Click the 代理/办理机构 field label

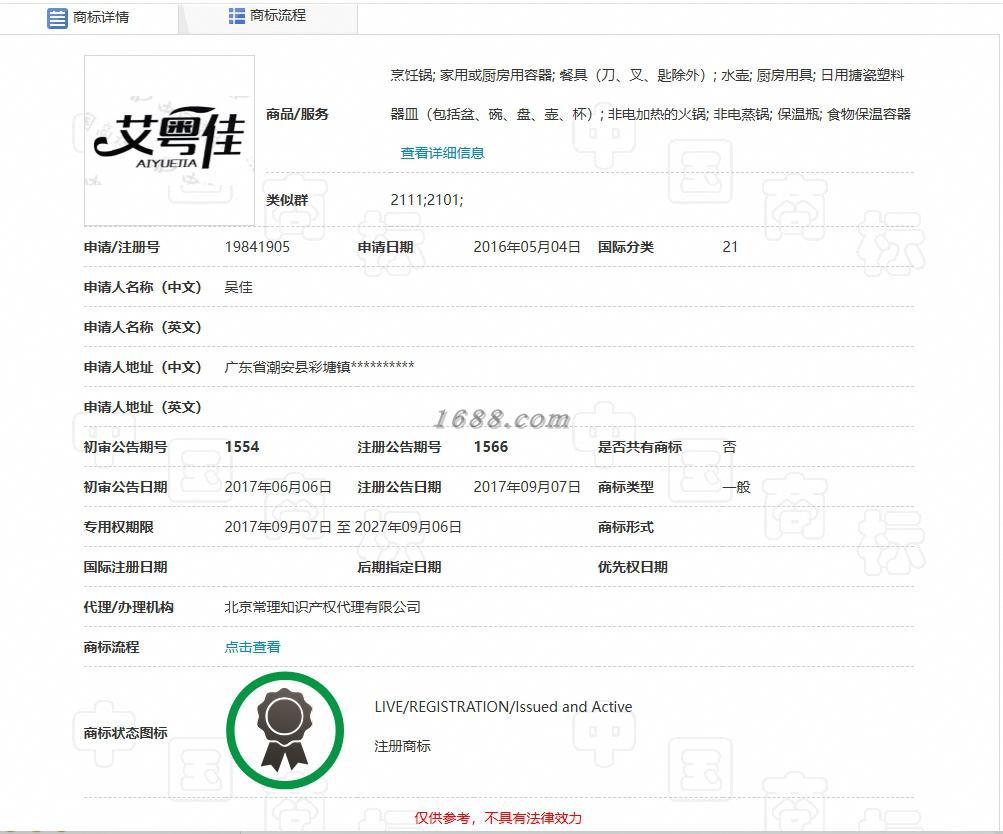(x=129, y=607)
